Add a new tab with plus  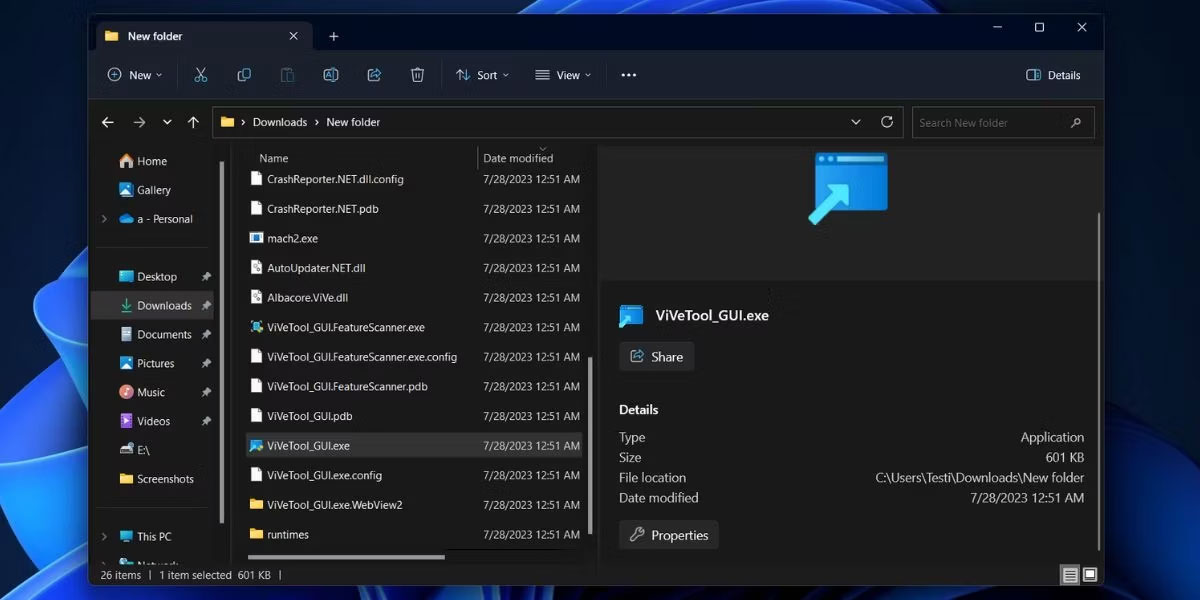click(334, 36)
